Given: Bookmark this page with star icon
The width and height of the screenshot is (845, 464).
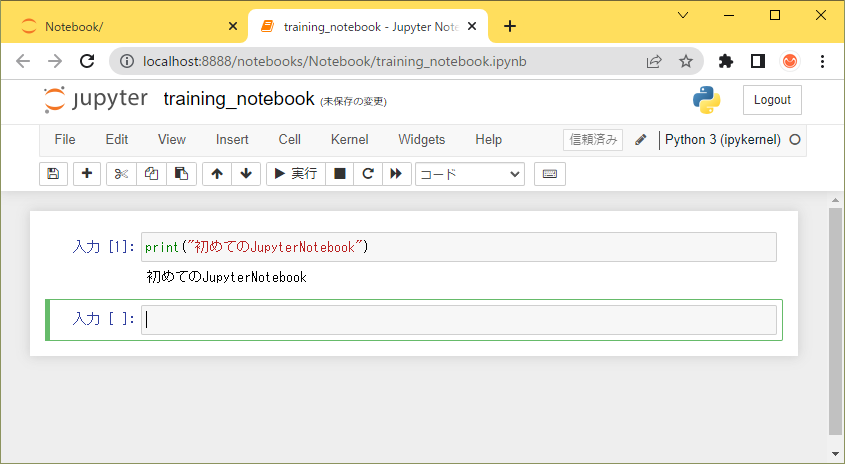Looking at the screenshot, I should (685, 61).
